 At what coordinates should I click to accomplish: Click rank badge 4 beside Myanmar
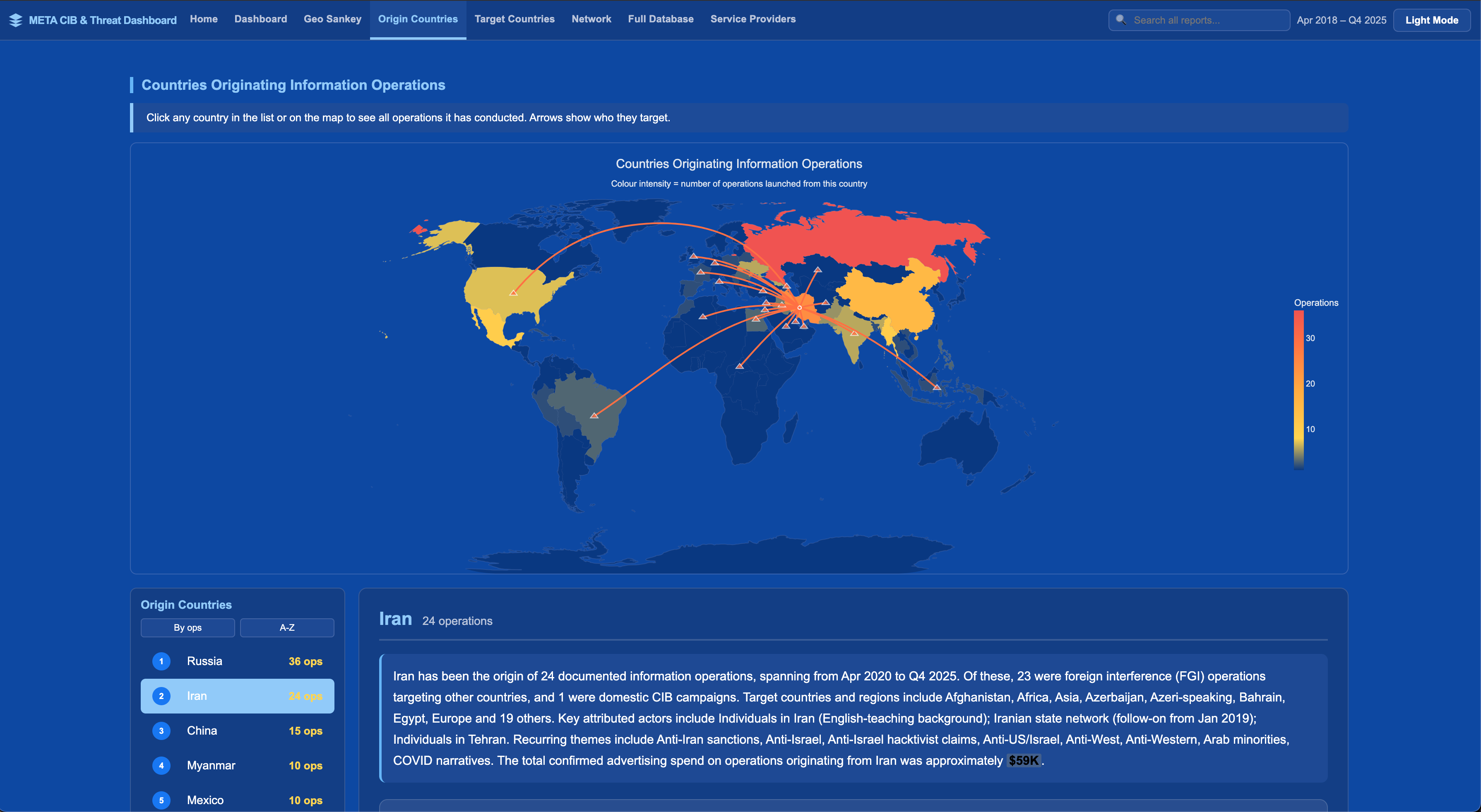(161, 766)
